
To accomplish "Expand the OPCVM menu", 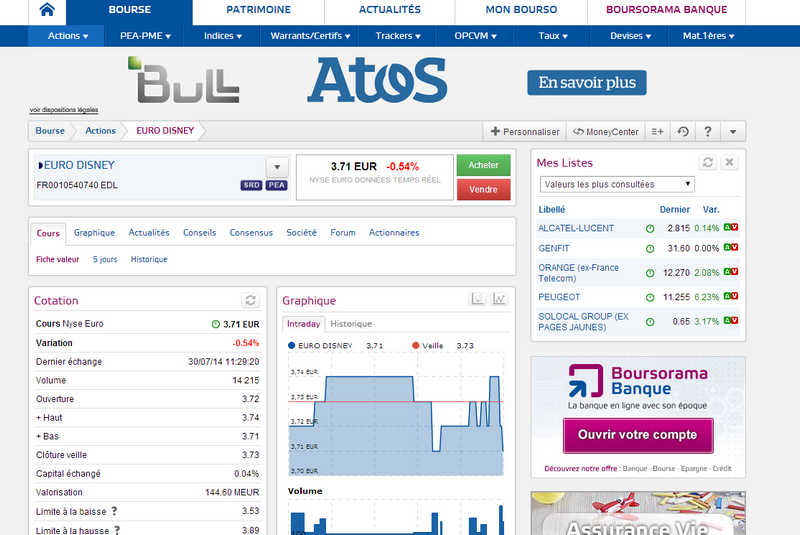I will click(475, 36).
